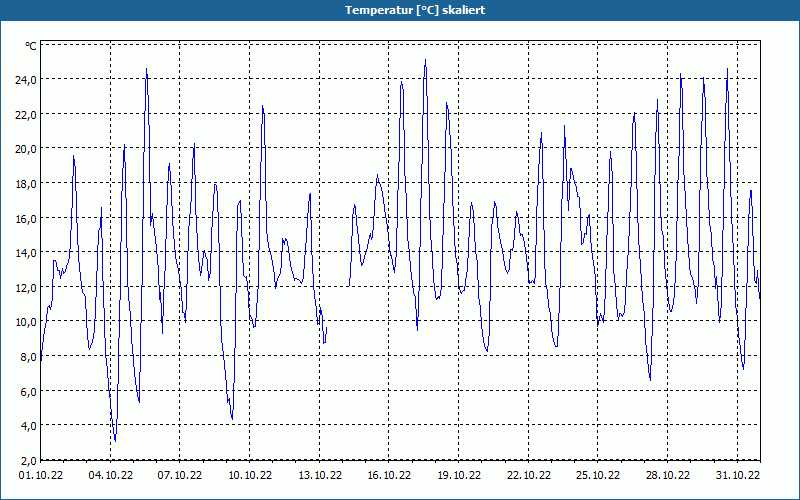Click the date label 28.10.22
This screenshot has height=500, width=800.
(668, 475)
